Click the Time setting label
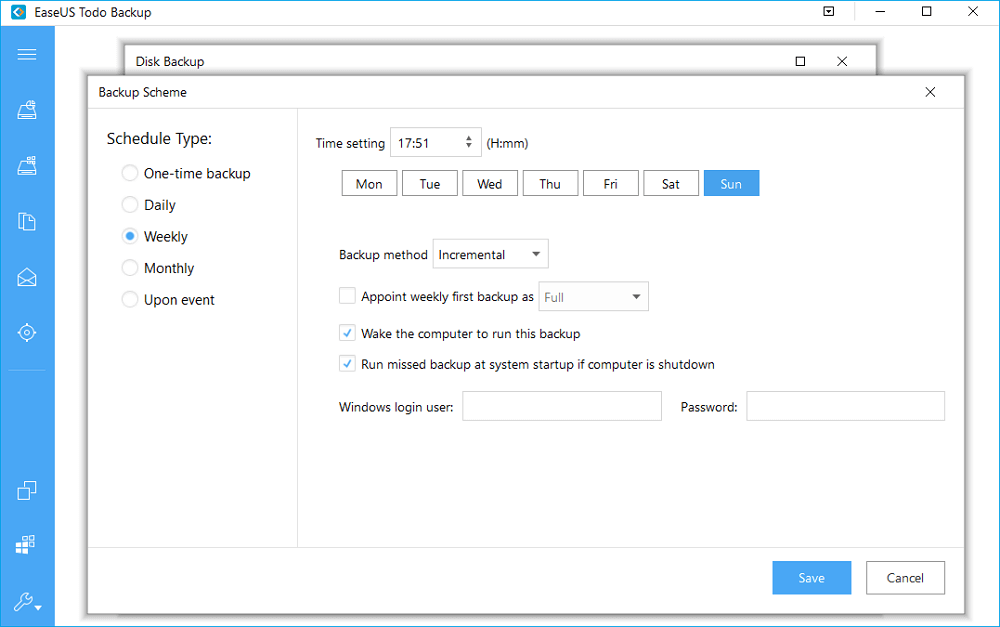The height and width of the screenshot is (627, 1000). [350, 144]
